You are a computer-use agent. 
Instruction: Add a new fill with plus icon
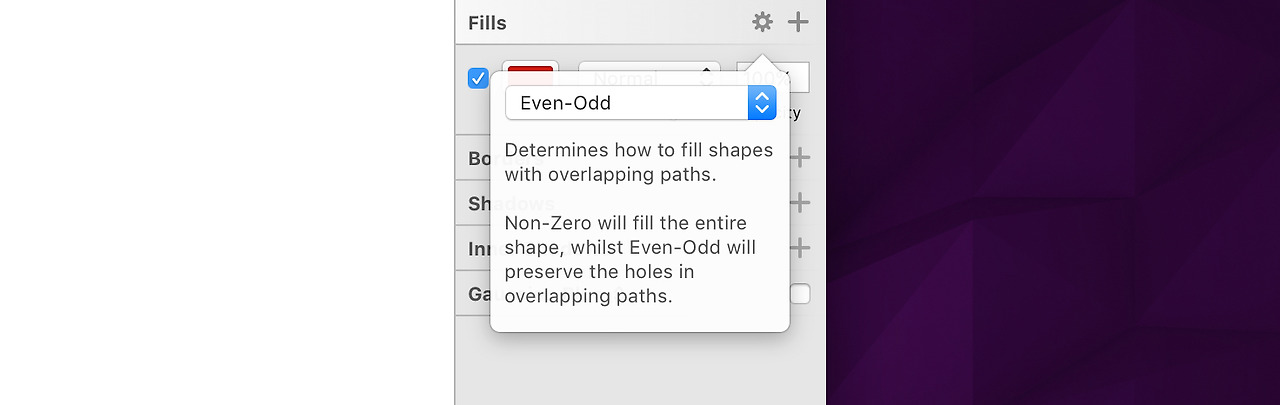[798, 22]
